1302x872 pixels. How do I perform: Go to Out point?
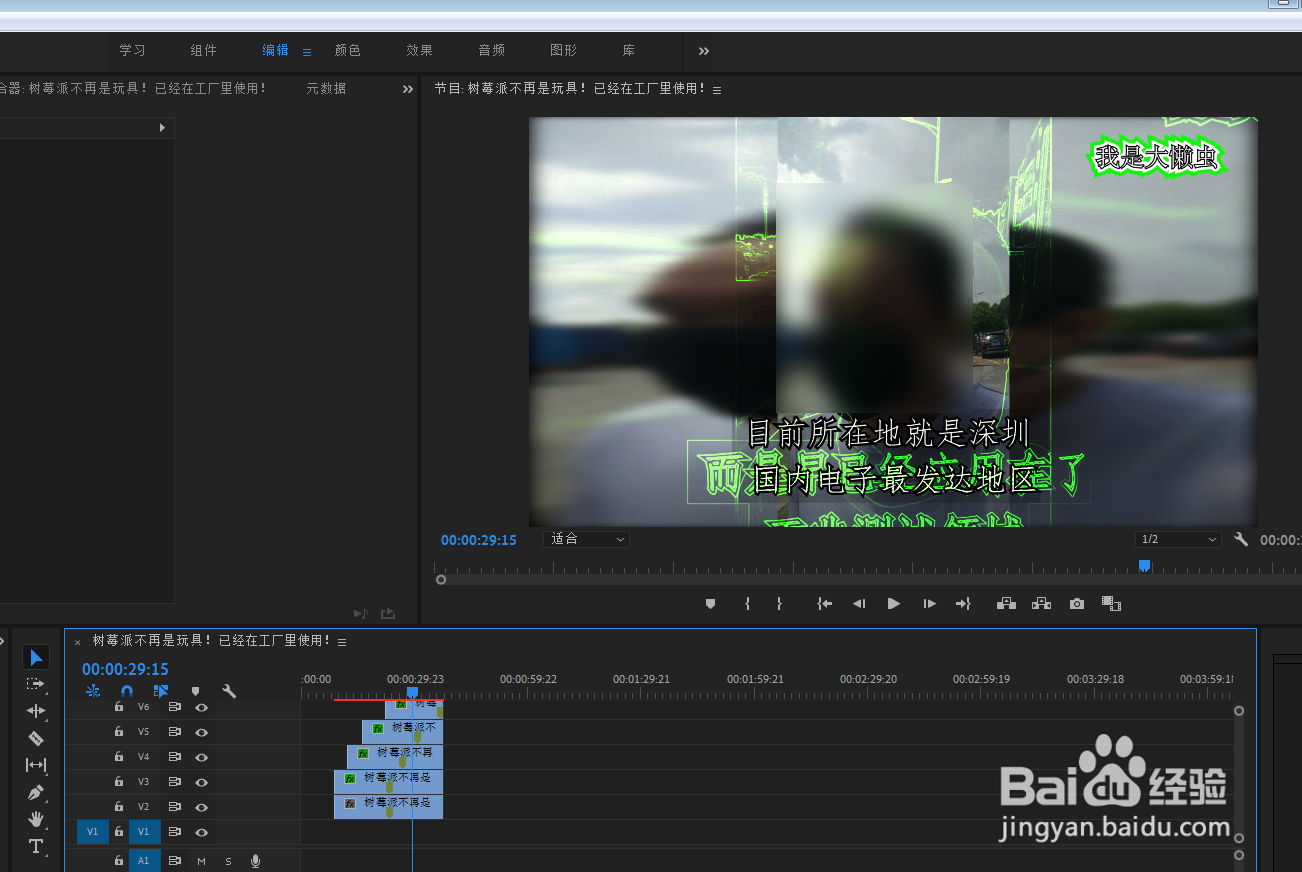(963, 604)
